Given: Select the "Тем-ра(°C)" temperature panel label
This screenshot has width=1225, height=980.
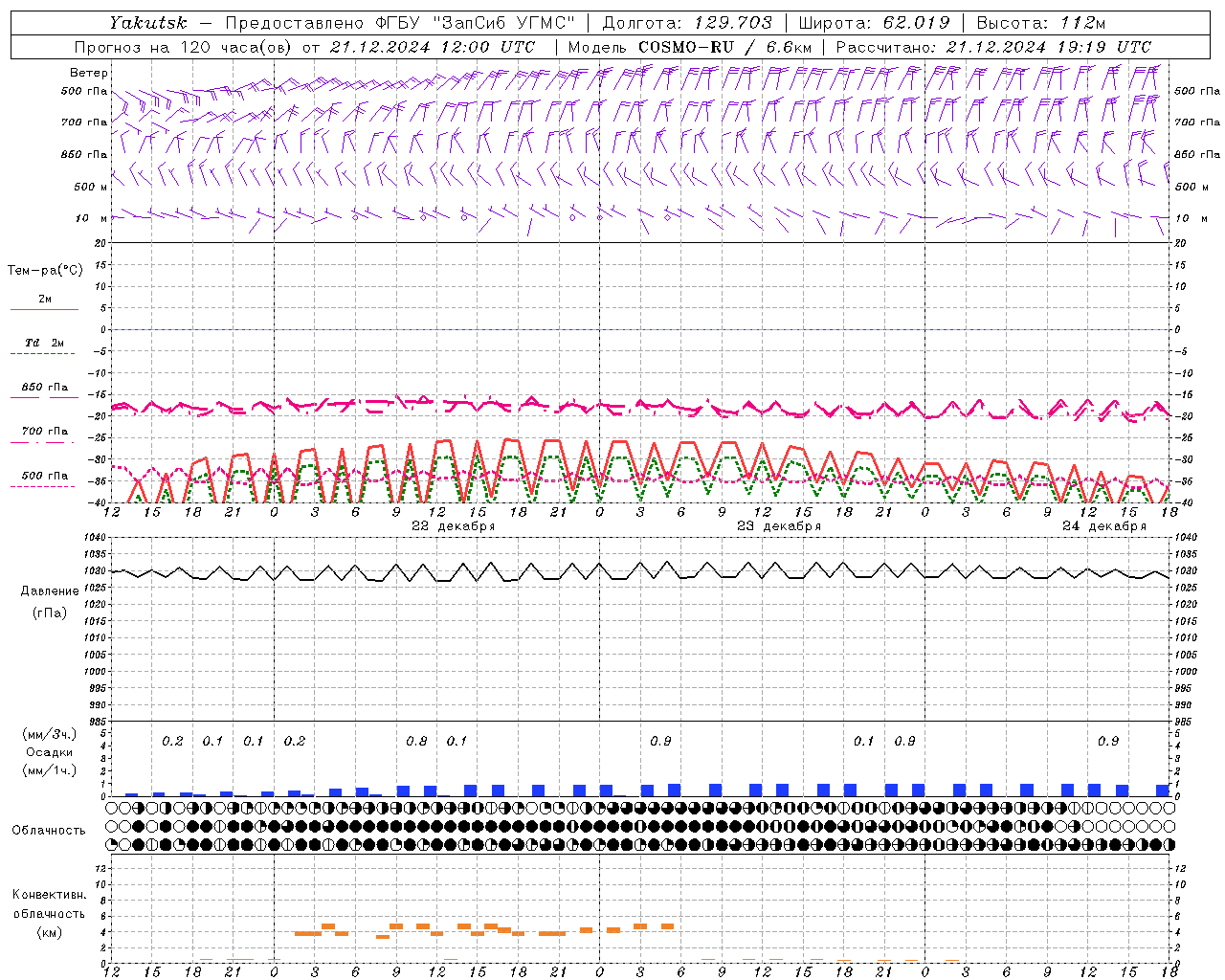Looking at the screenshot, I should (45, 271).
